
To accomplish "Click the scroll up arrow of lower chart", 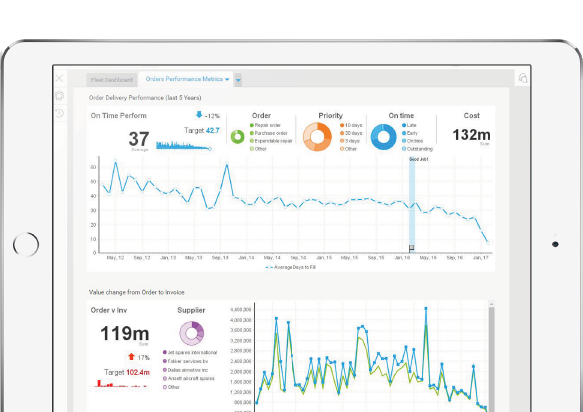I will click(x=491, y=304).
